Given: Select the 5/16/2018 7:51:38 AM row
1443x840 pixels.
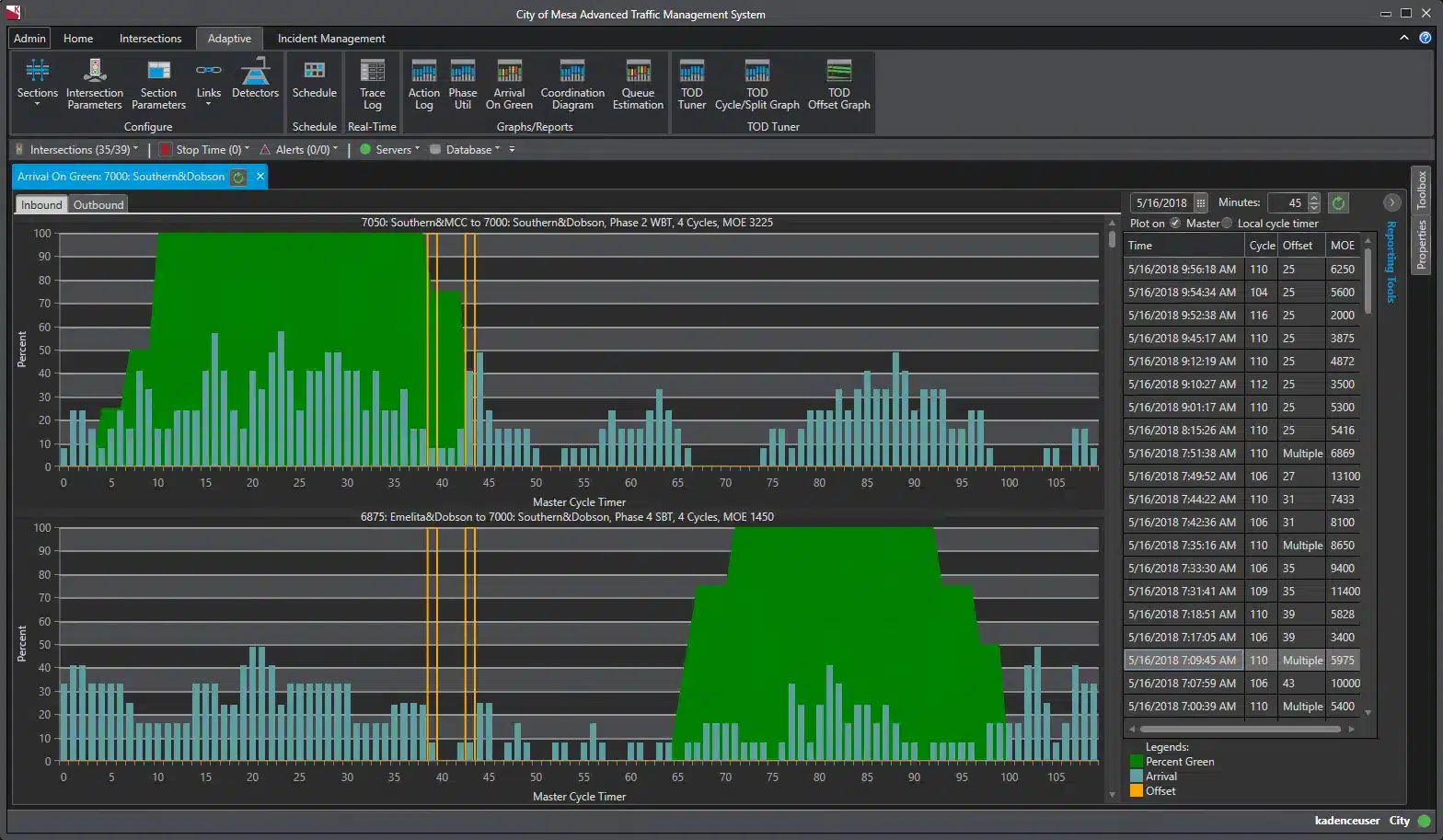Looking at the screenshot, I should click(1183, 454).
